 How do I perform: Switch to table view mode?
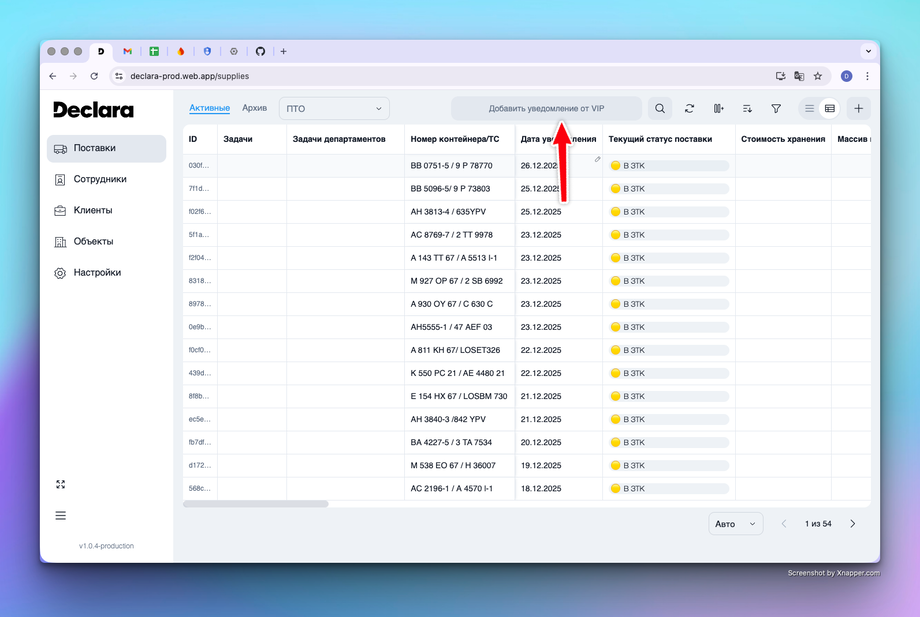830,109
